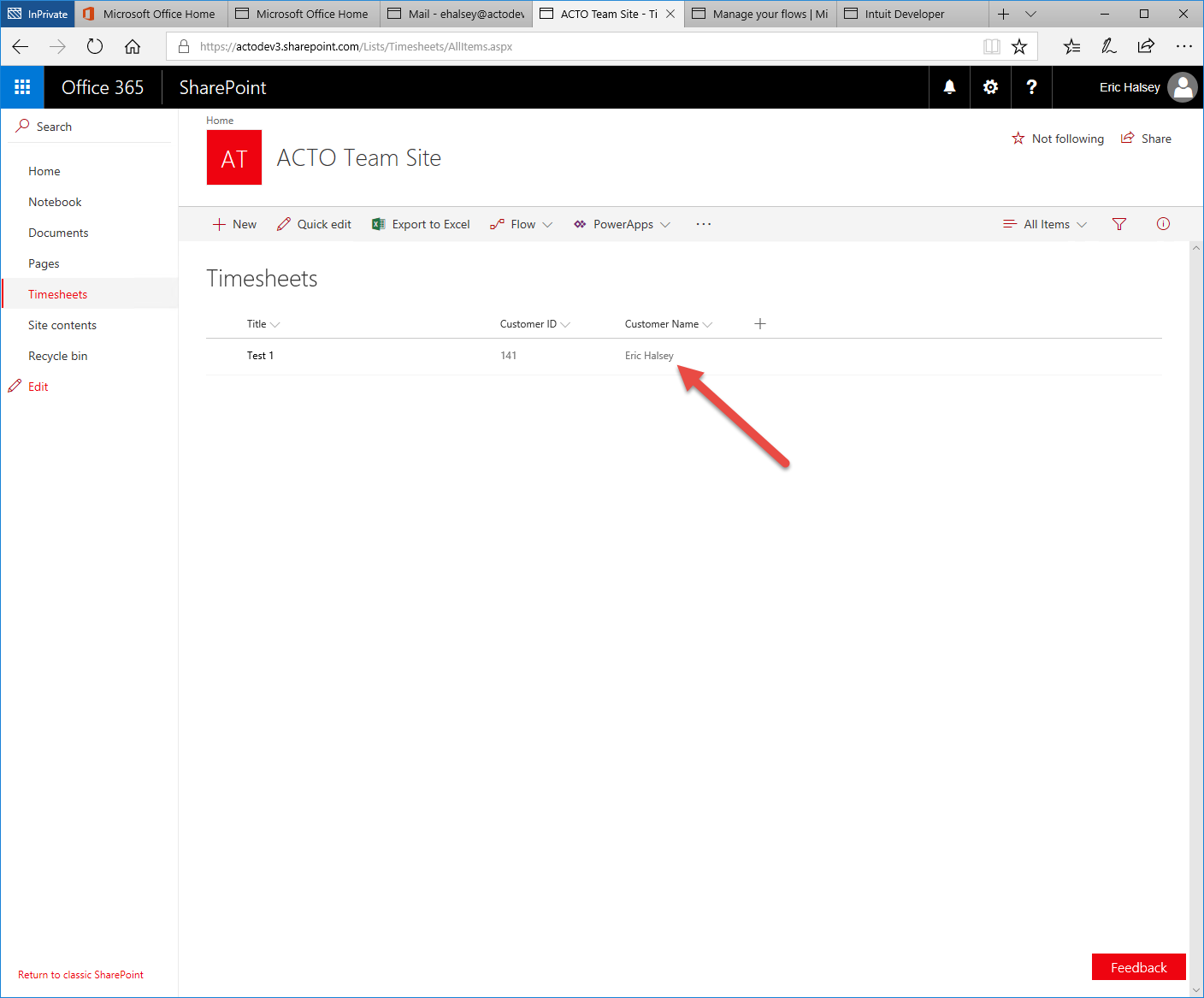Open the help question mark
1204x998 pixels.
(1031, 87)
